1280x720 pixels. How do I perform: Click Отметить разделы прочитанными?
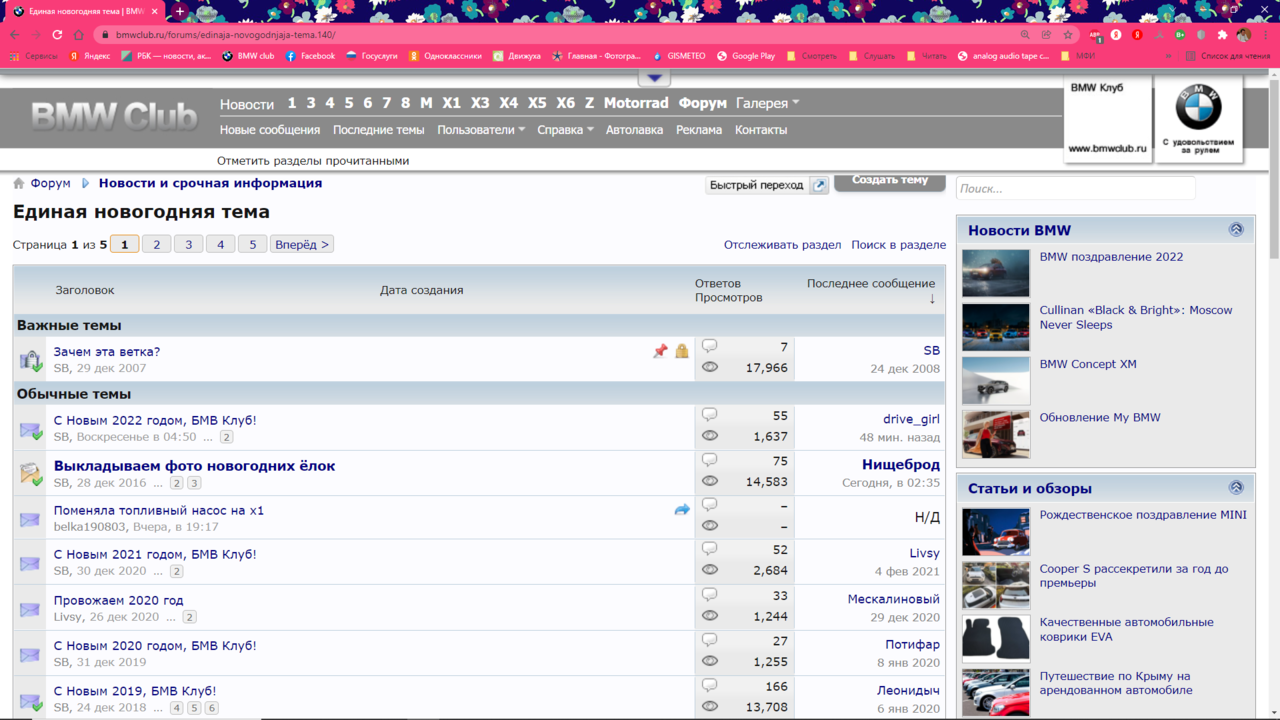tap(313, 160)
